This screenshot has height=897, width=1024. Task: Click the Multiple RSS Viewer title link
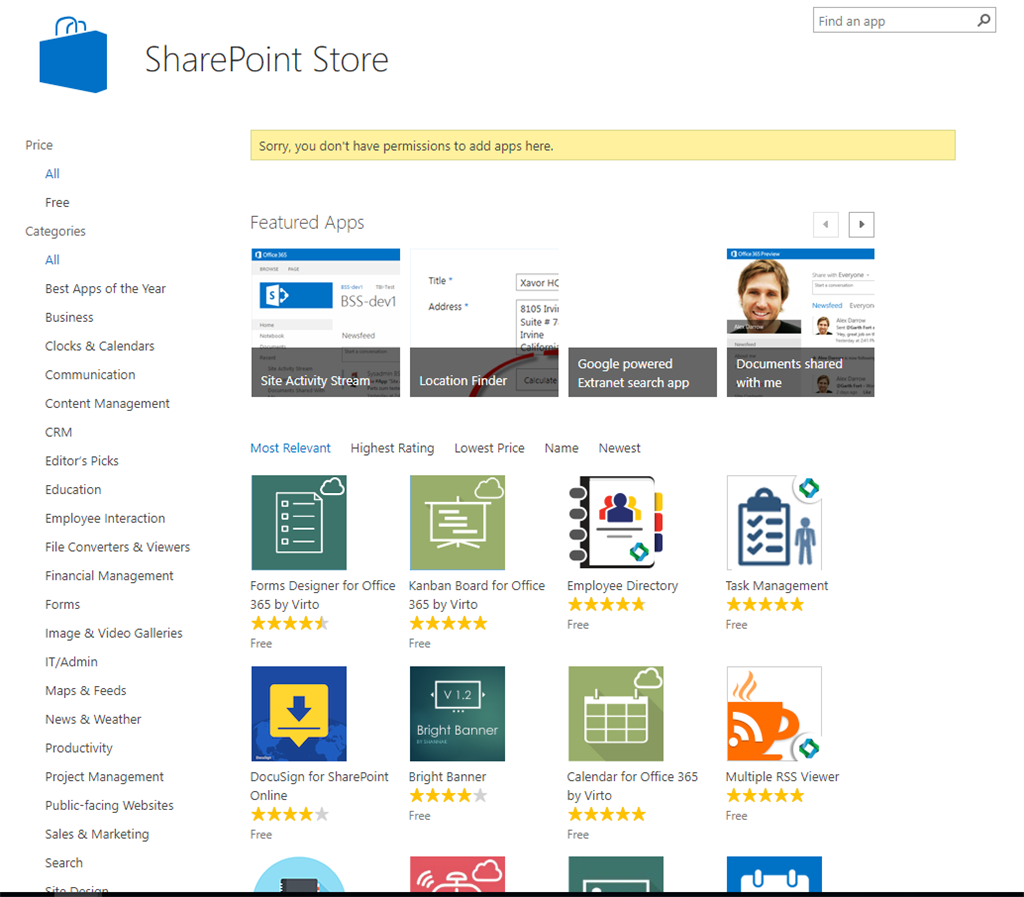coord(782,777)
